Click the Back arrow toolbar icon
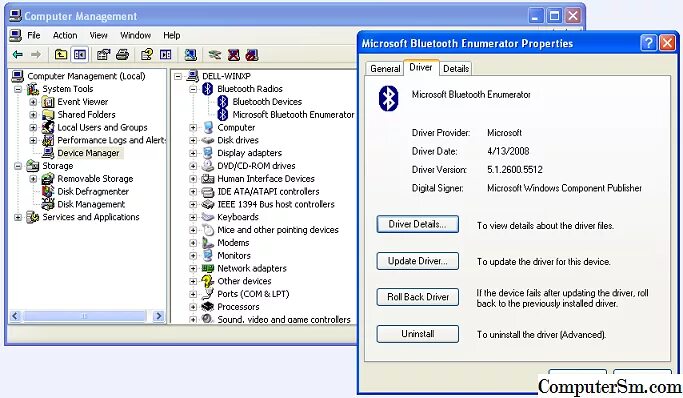The image size is (683, 398). click(17, 54)
